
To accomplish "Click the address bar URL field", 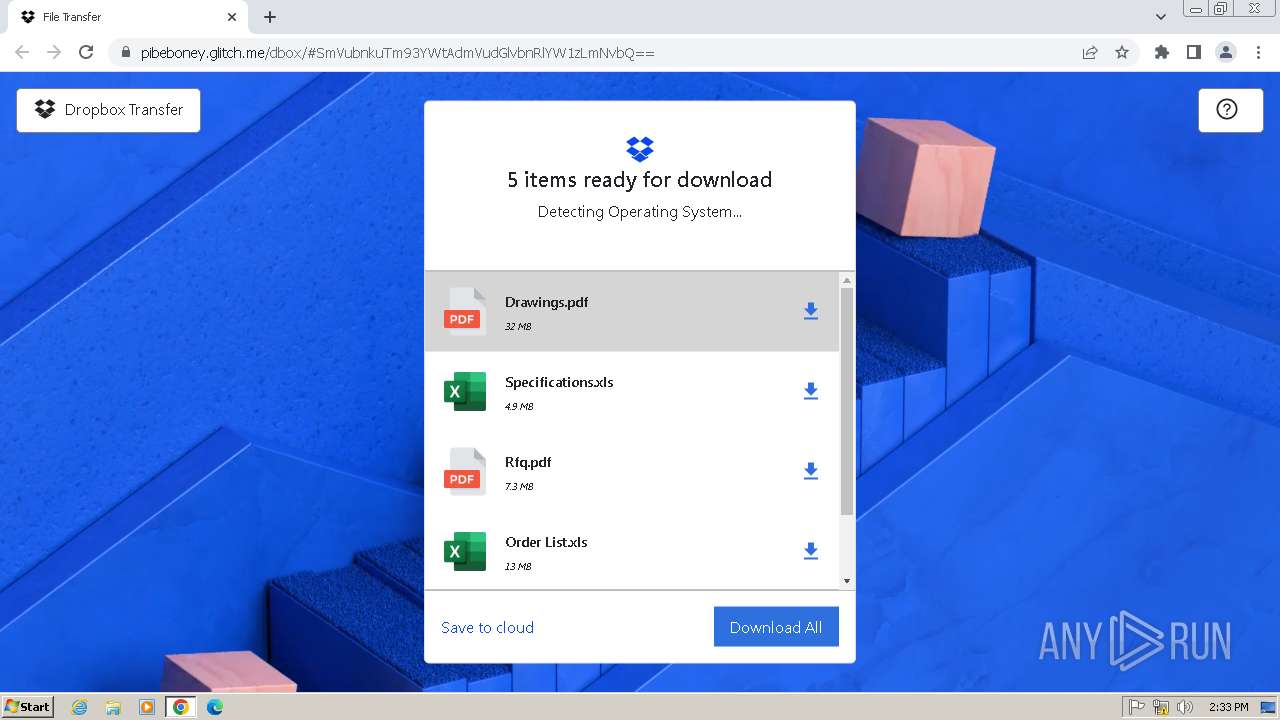I will click(600, 53).
